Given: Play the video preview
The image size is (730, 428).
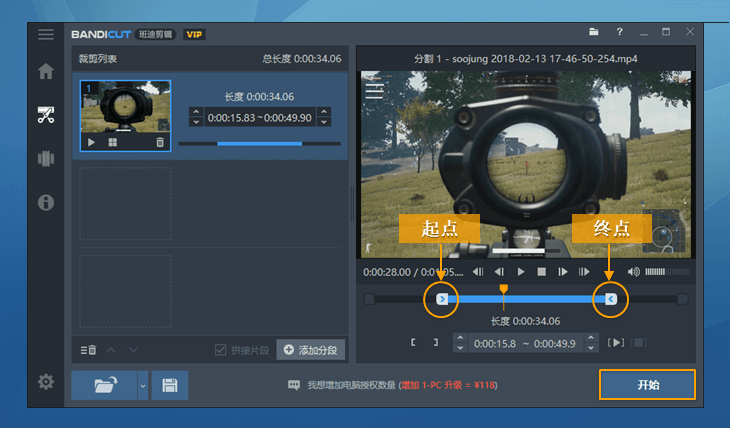Looking at the screenshot, I should click(x=520, y=272).
